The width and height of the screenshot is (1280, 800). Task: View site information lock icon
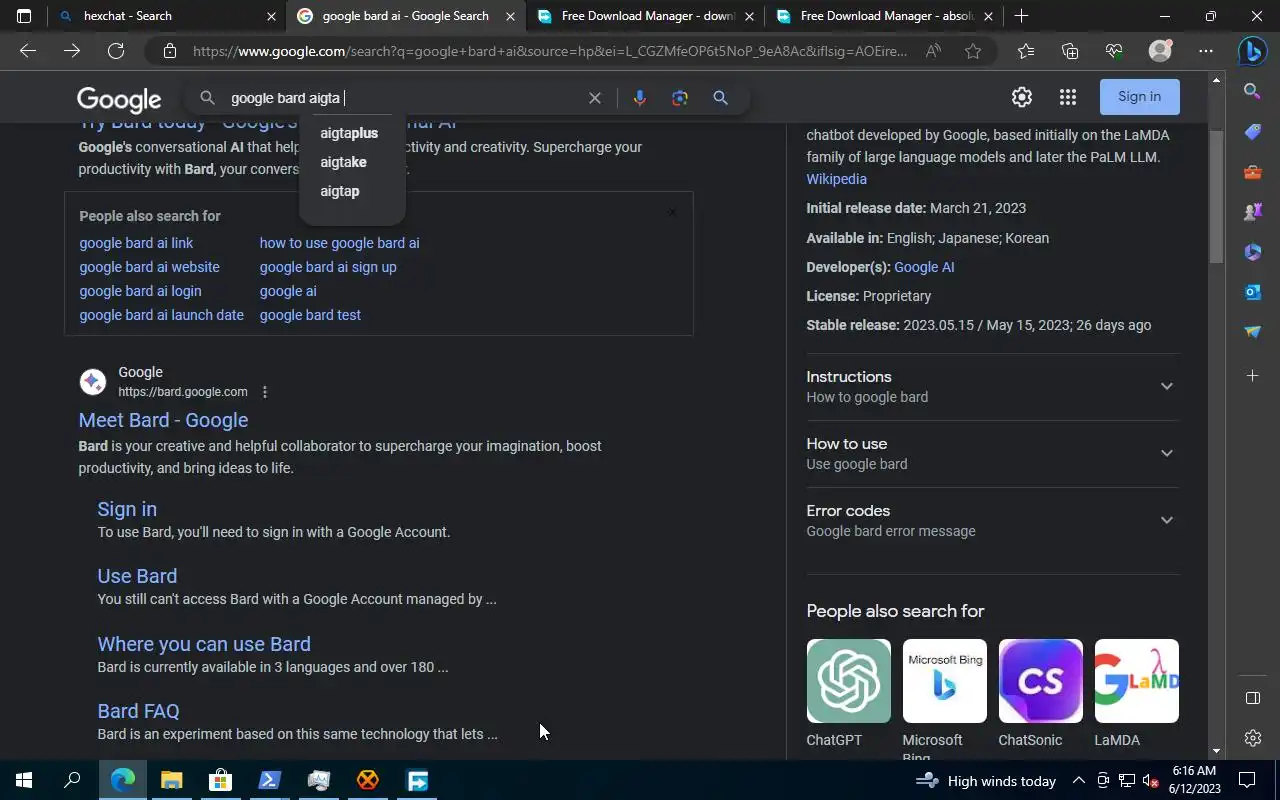[x=170, y=51]
